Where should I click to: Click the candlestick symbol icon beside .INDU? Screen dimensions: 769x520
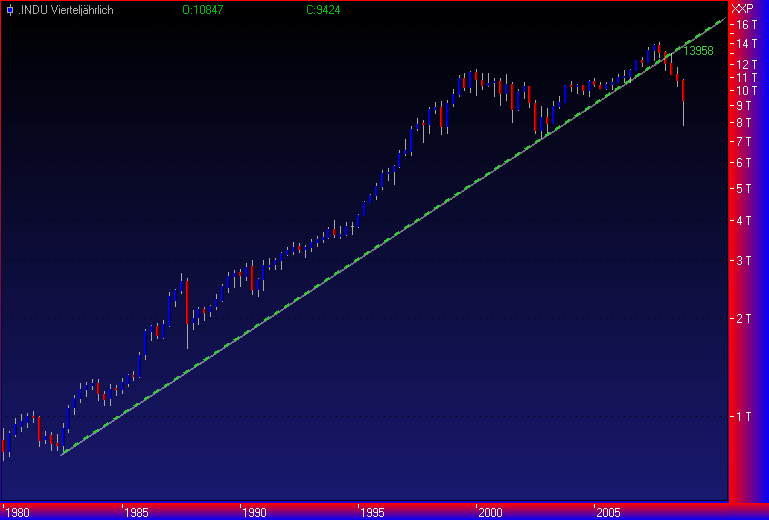[x=10, y=10]
